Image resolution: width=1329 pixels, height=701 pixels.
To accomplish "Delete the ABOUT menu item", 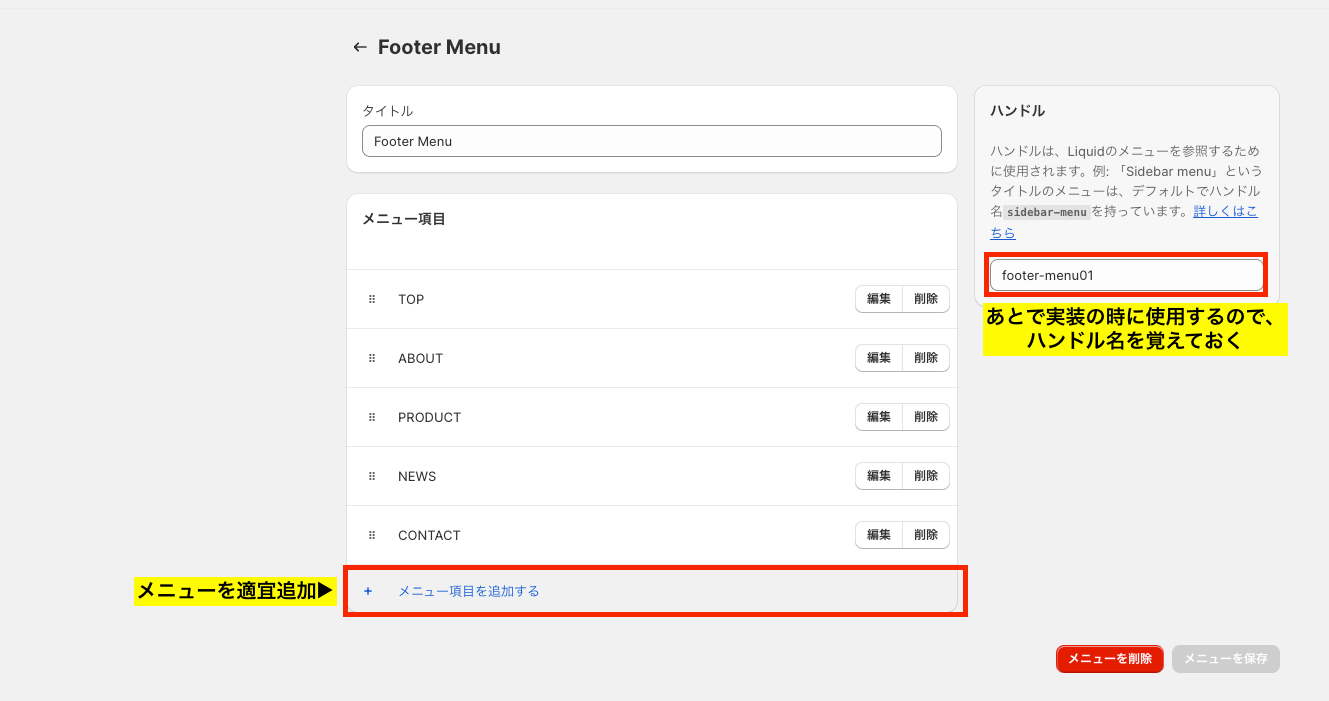I will 926,358.
